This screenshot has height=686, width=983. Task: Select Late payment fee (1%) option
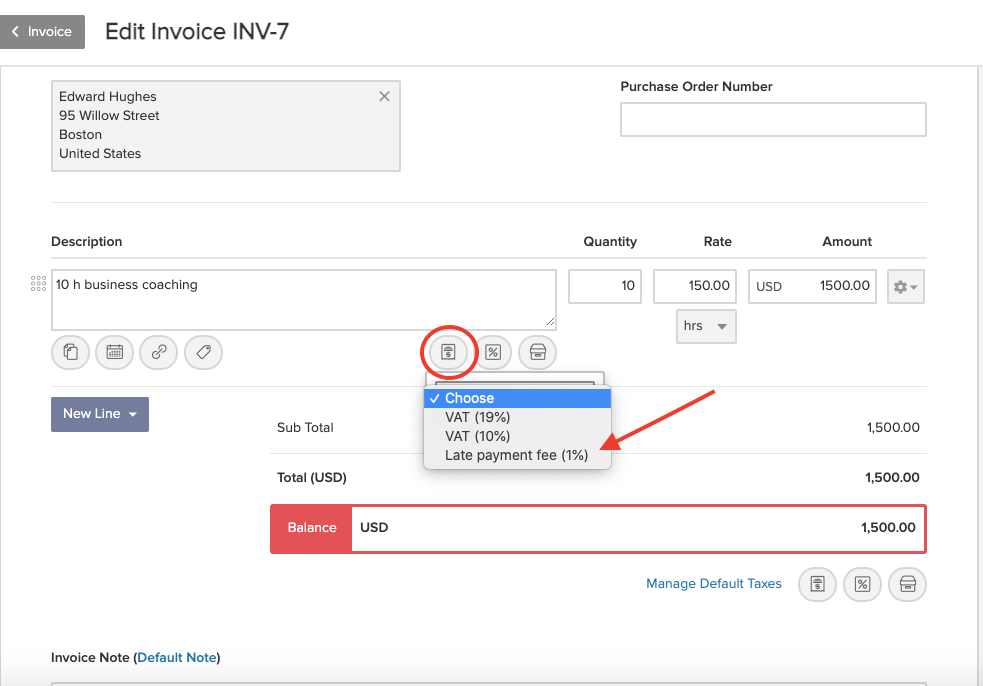[517, 455]
